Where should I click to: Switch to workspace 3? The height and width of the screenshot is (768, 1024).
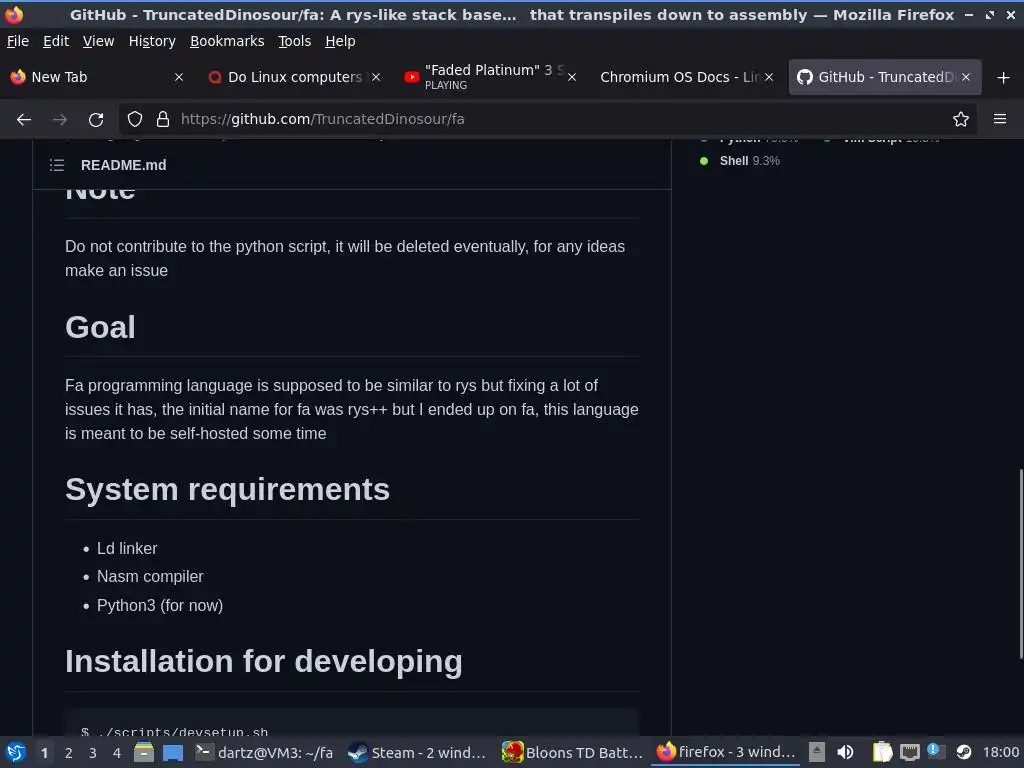point(93,753)
